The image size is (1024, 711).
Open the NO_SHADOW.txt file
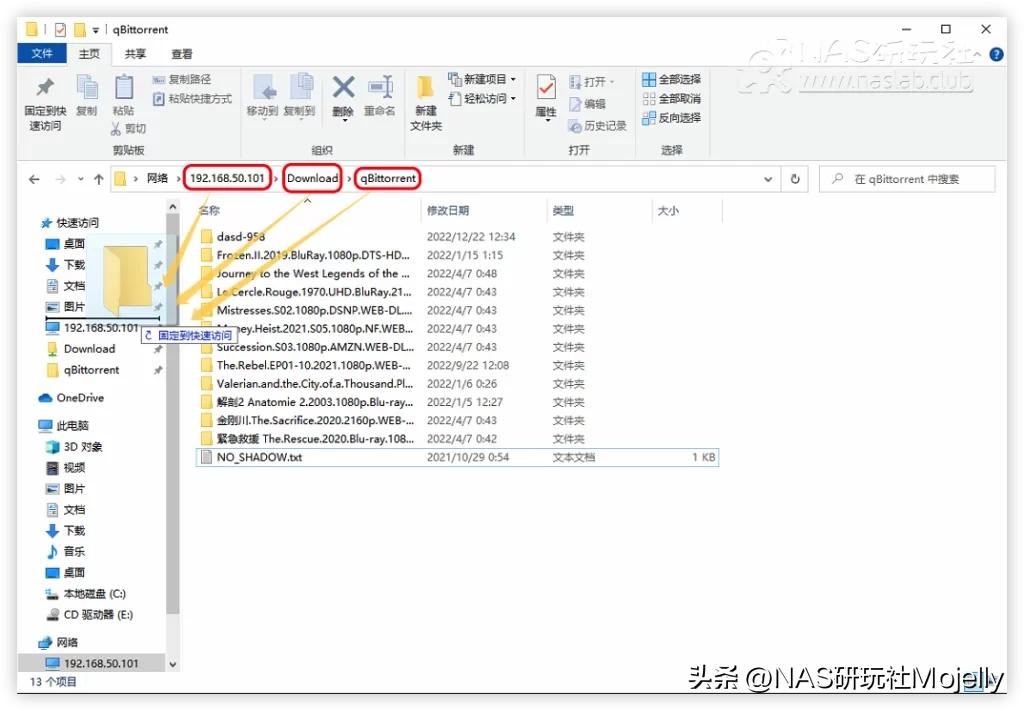260,457
